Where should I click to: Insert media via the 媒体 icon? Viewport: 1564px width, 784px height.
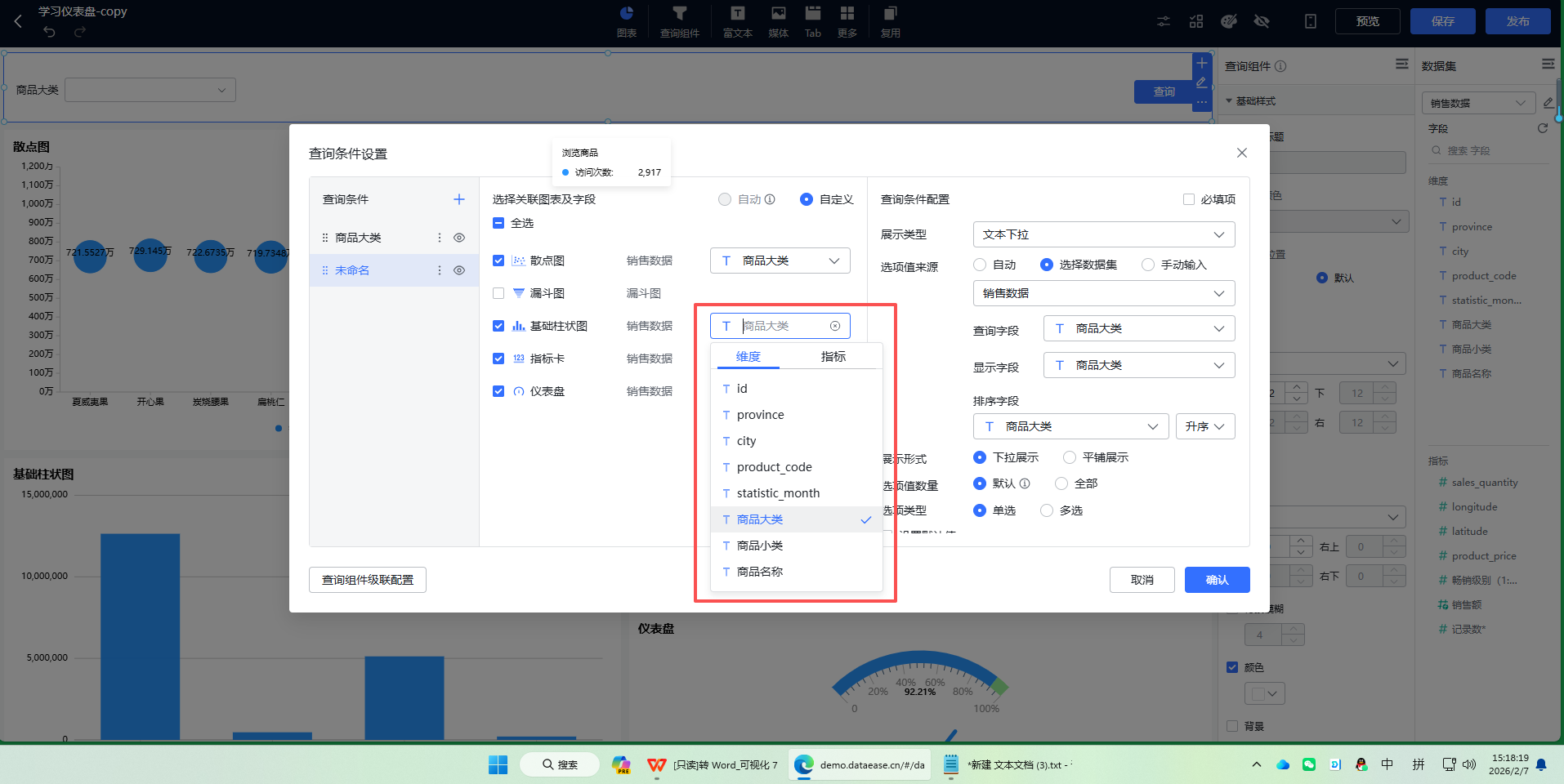click(777, 21)
